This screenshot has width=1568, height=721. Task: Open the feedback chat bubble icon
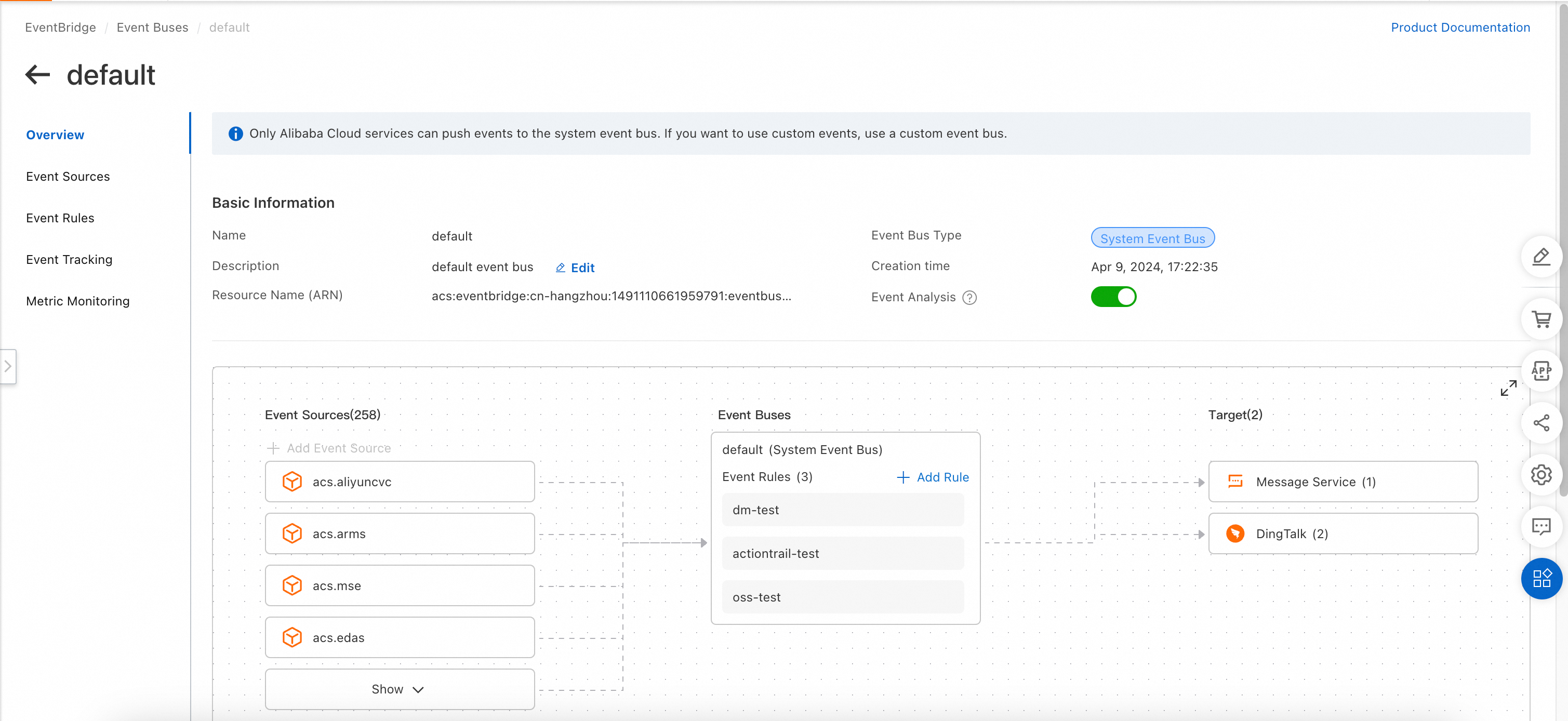pos(1540,526)
